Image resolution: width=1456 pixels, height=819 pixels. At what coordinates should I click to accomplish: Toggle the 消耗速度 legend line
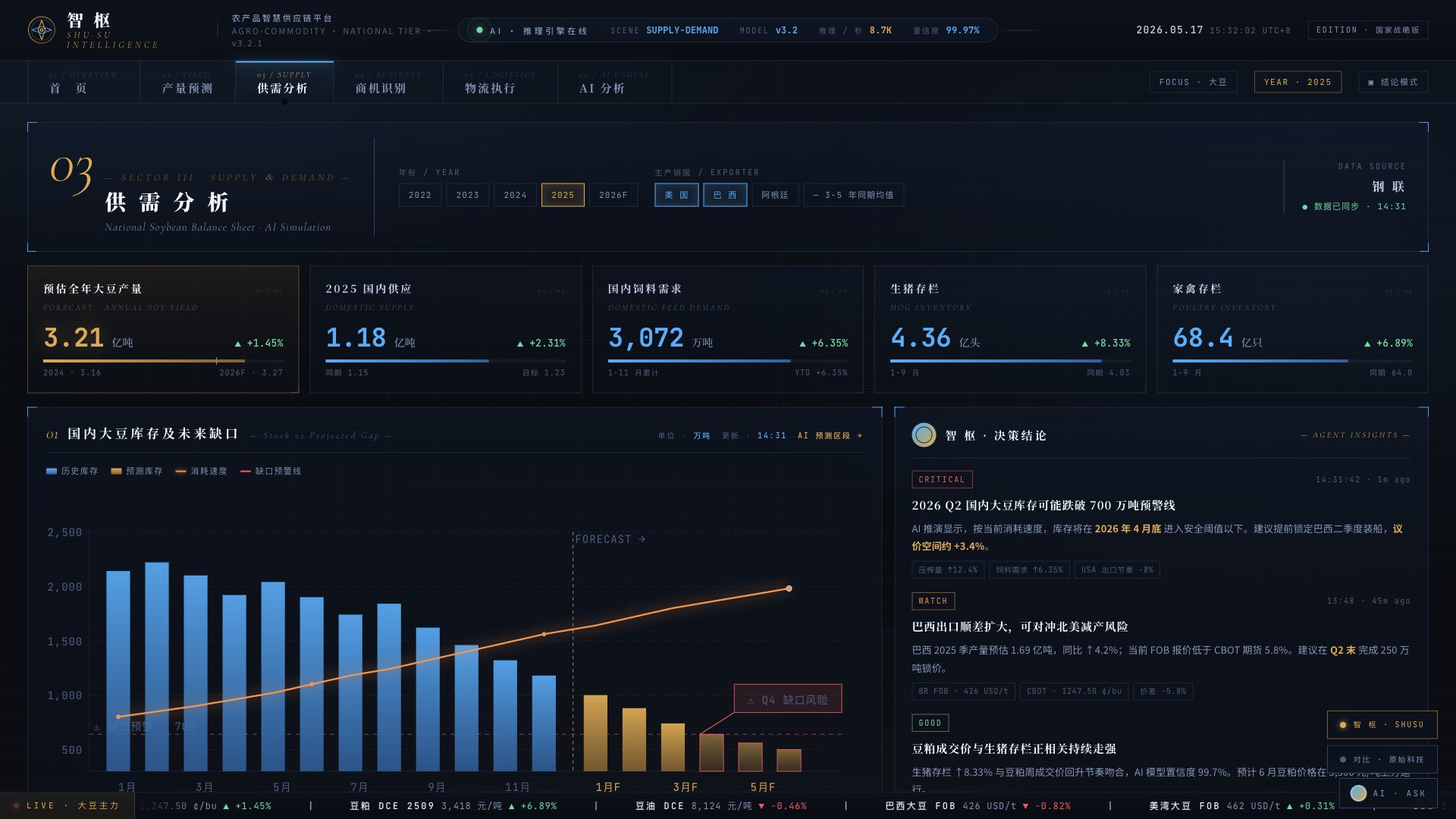coord(201,472)
